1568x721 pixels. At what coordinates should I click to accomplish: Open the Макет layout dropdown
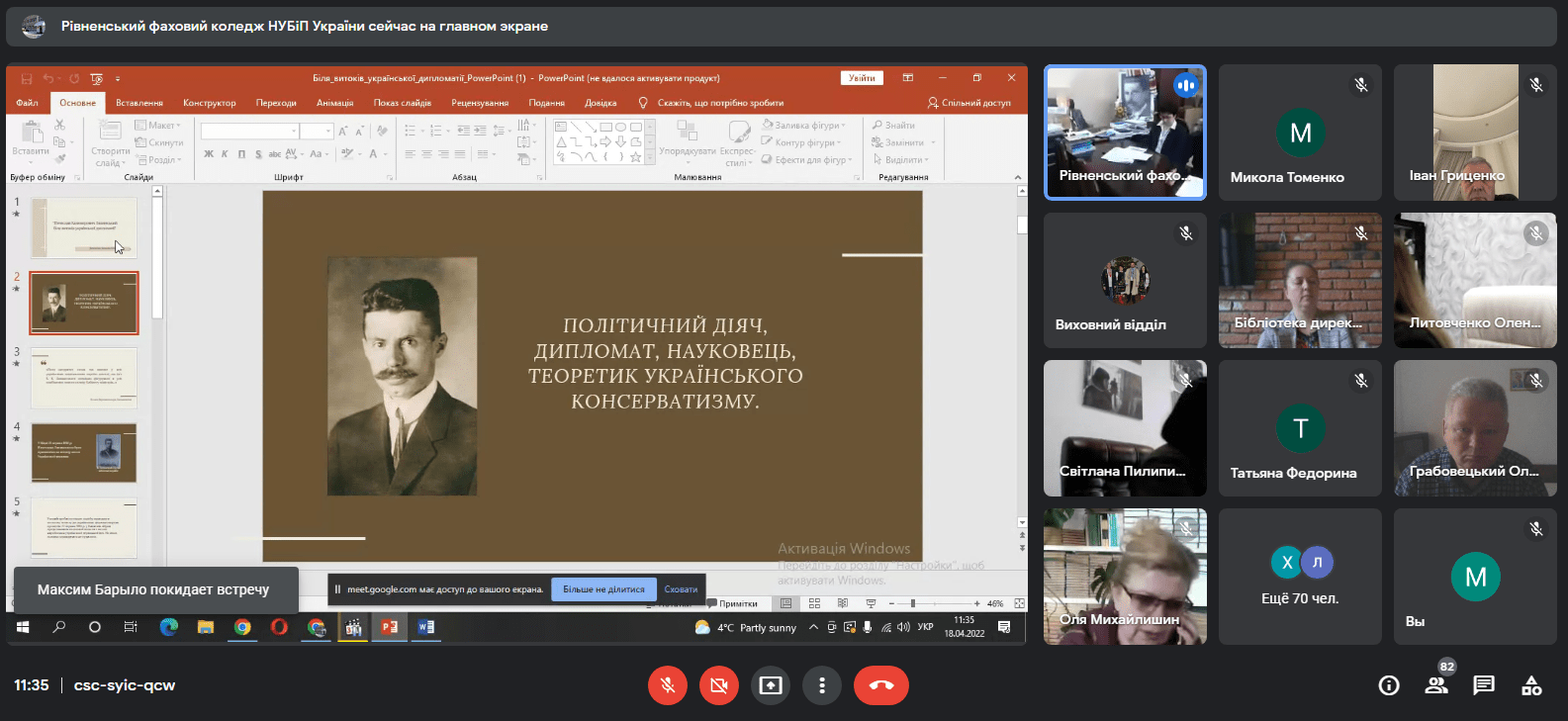click(x=158, y=126)
